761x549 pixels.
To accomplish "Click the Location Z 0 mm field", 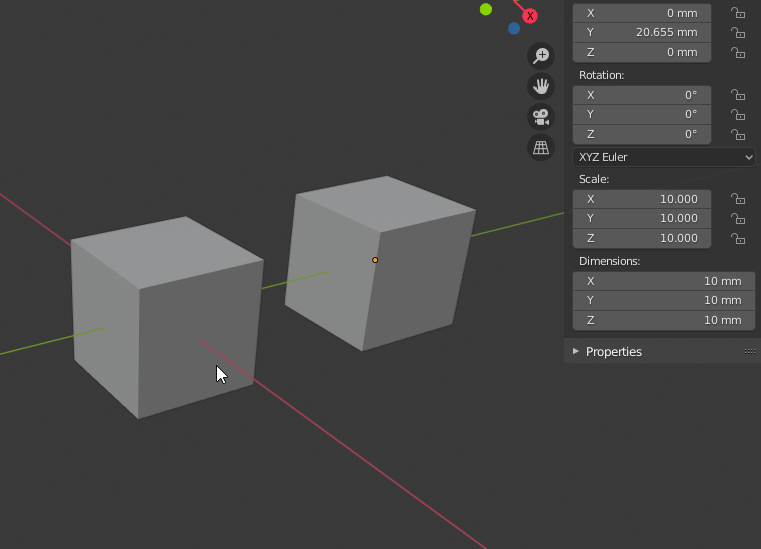I will (x=642, y=52).
